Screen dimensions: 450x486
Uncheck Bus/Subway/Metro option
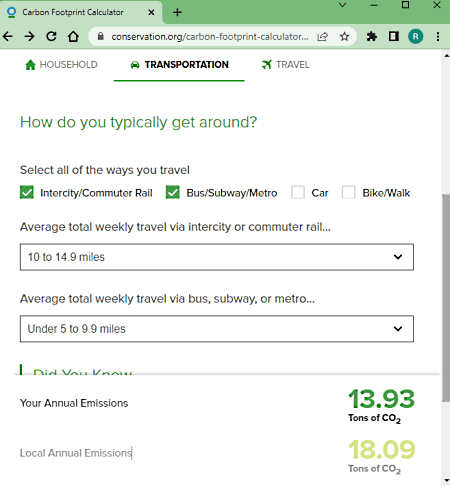pos(172,192)
